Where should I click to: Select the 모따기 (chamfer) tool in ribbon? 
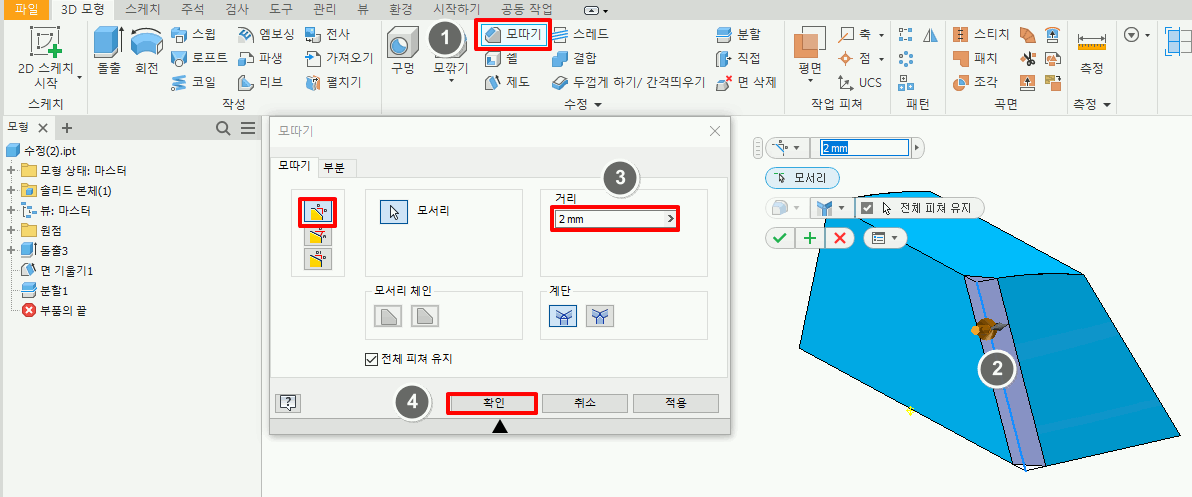coord(513,34)
